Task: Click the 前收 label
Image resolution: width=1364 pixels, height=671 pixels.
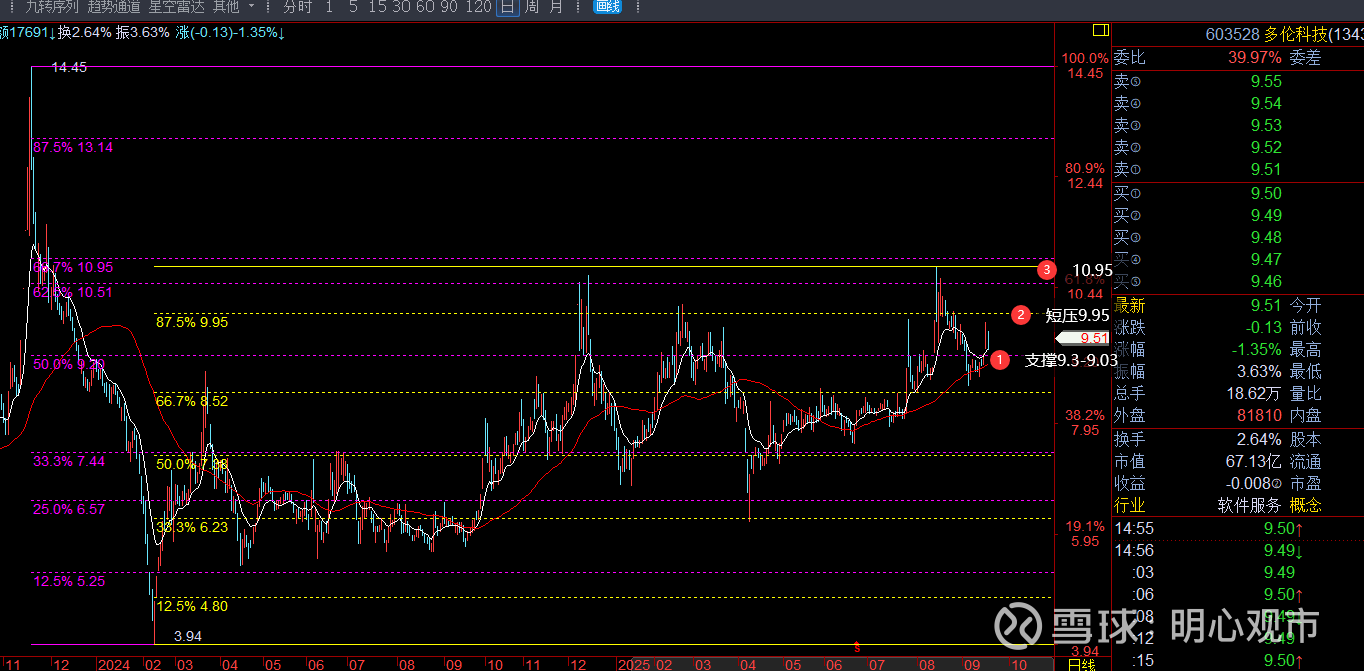Action: tap(1305, 328)
